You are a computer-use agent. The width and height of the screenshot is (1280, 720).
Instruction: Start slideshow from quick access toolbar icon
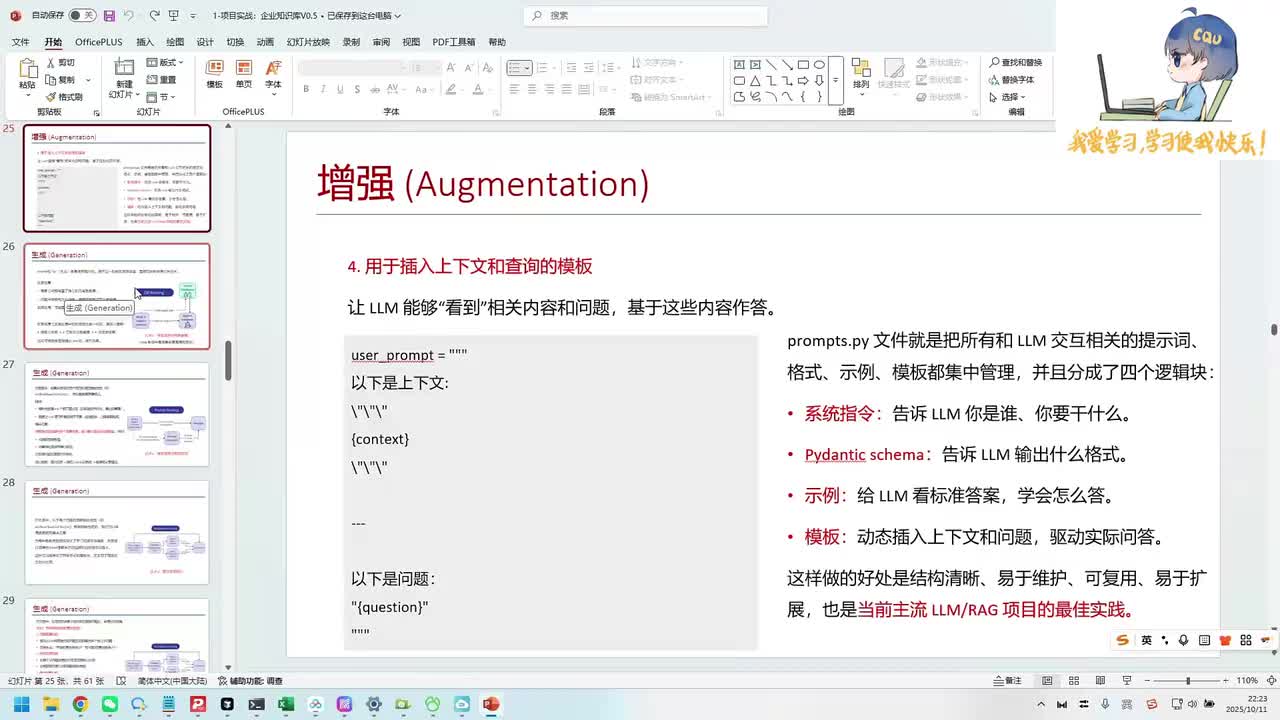pyautogui.click(x=175, y=16)
